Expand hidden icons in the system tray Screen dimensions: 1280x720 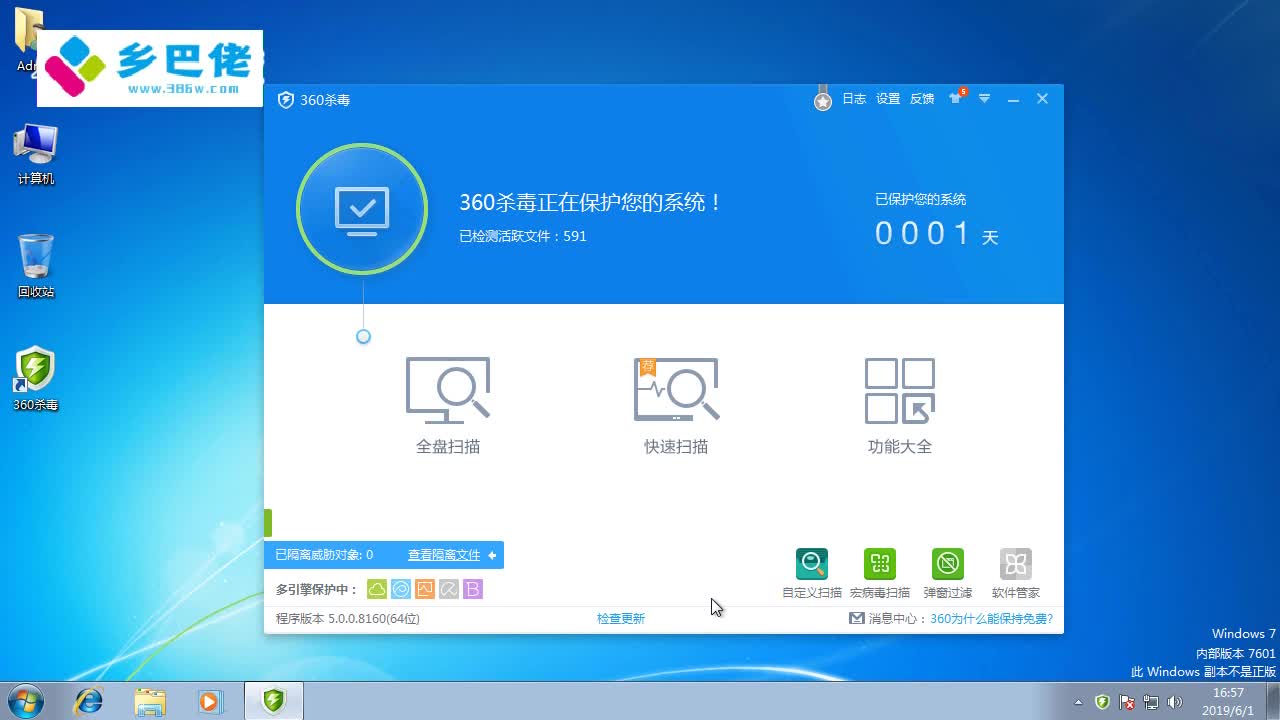pos(1080,701)
